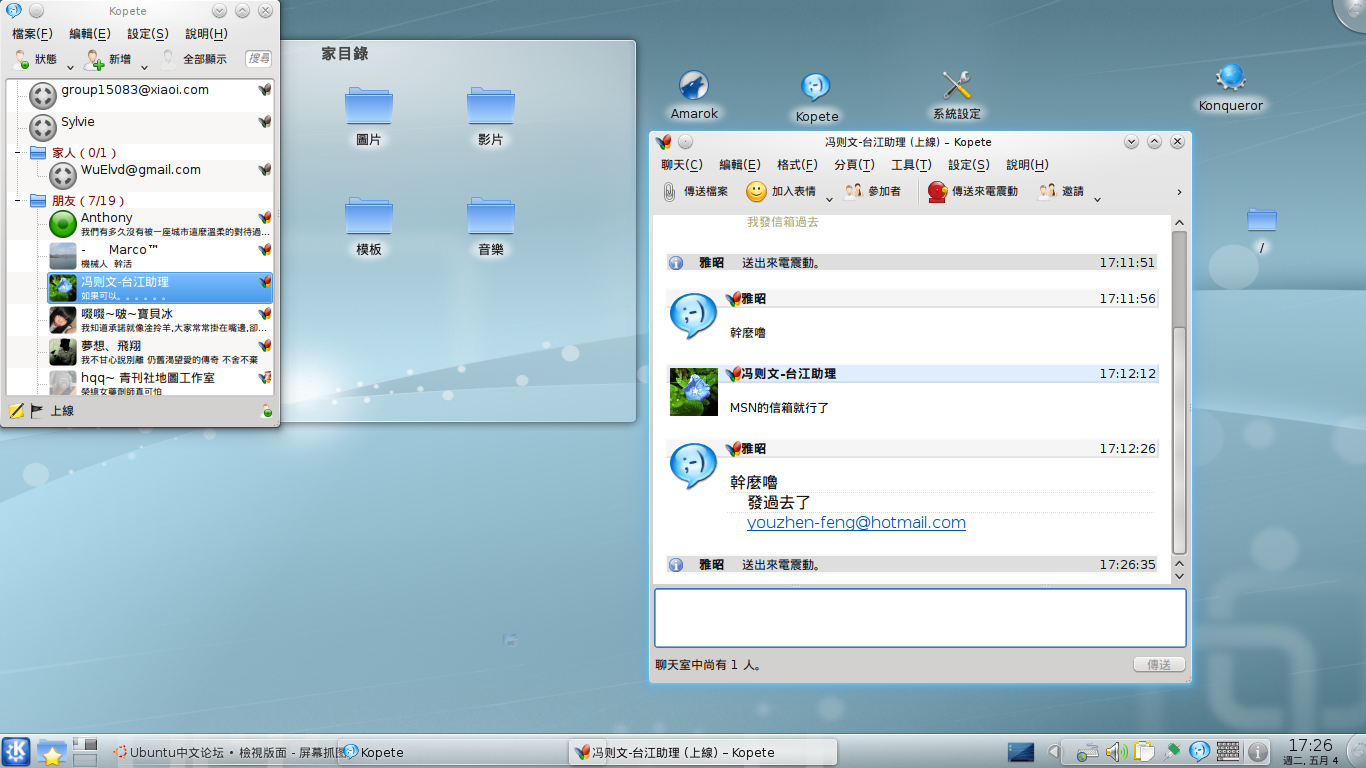
Task: Open the 分頁(T) menu in the chat window
Action: tap(854, 165)
